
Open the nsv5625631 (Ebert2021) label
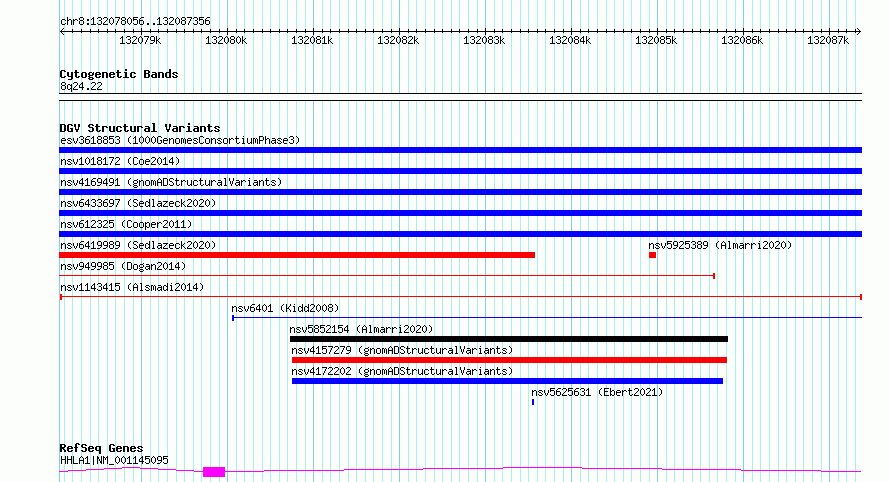597,392
